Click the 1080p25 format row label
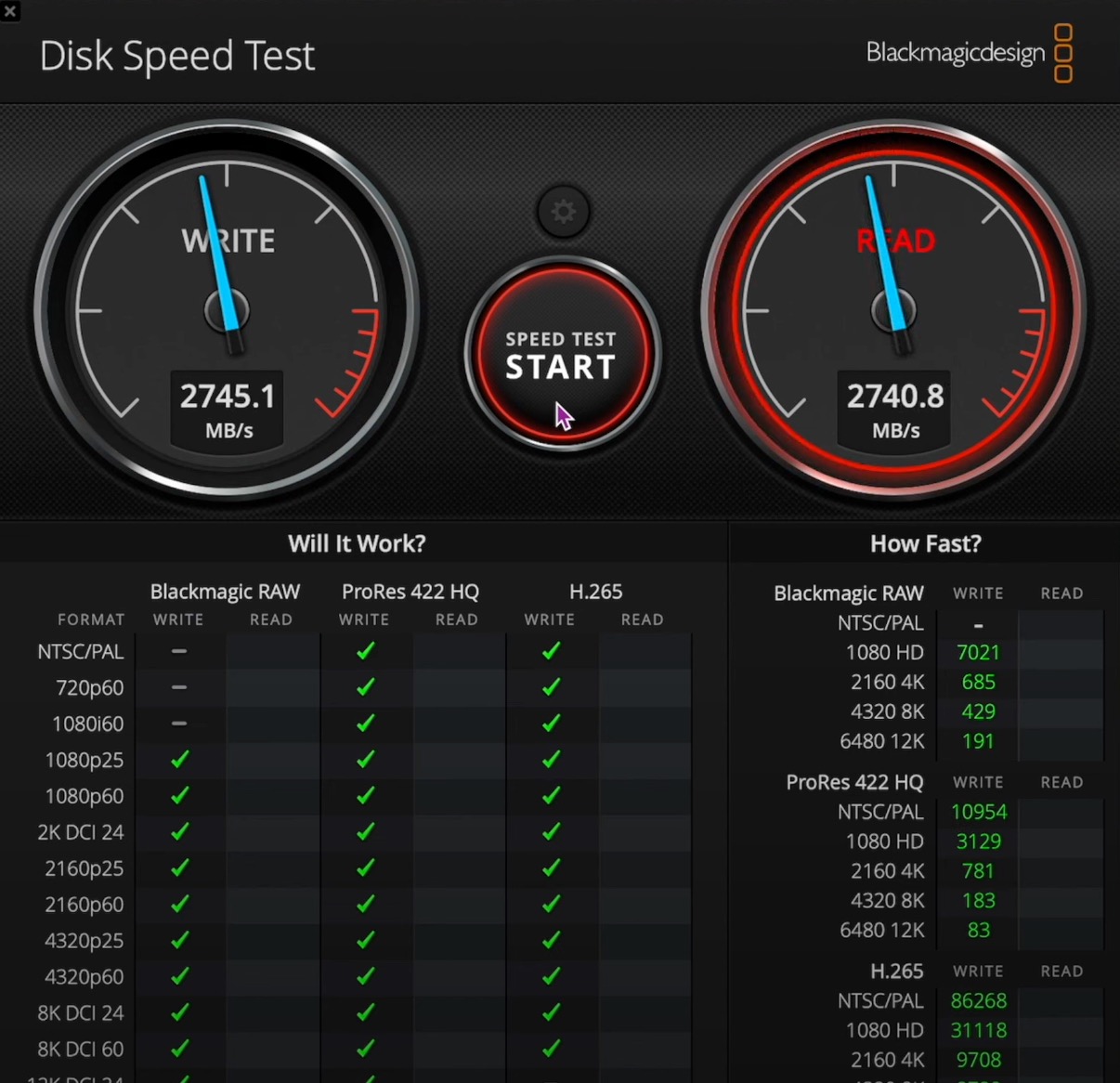Viewport: 1120px width, 1083px height. point(84,761)
